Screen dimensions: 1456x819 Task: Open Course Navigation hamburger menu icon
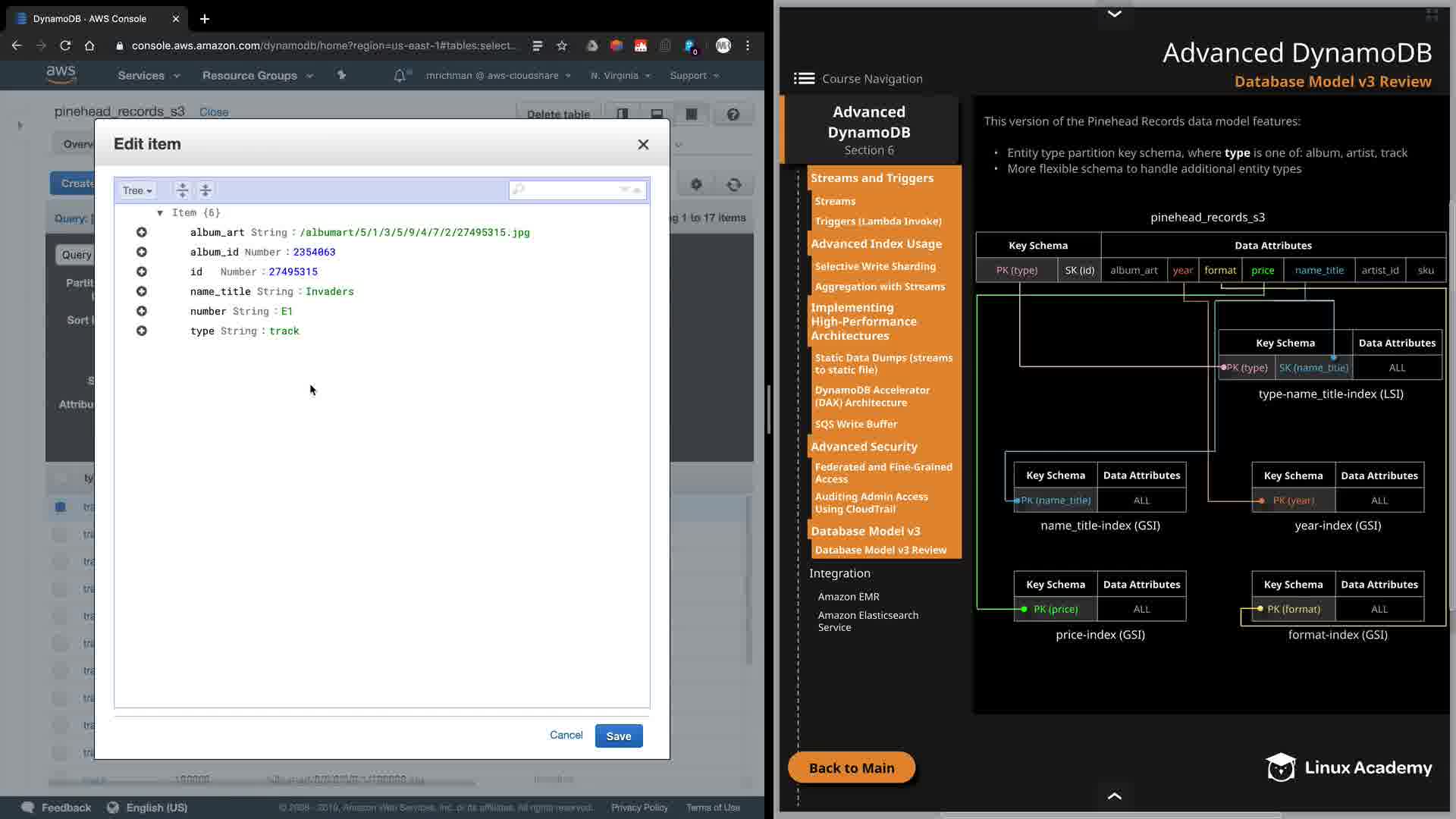804,79
